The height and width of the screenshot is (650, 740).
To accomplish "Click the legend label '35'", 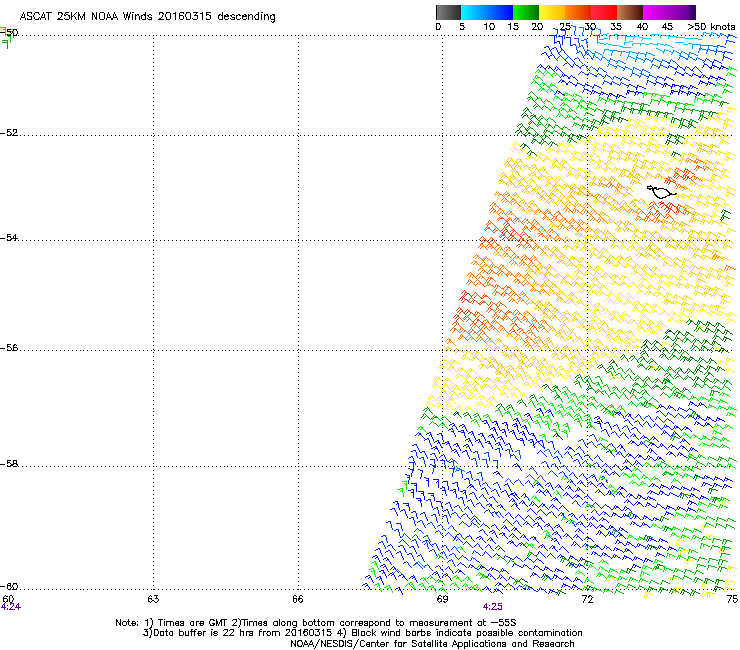I will point(616,27).
